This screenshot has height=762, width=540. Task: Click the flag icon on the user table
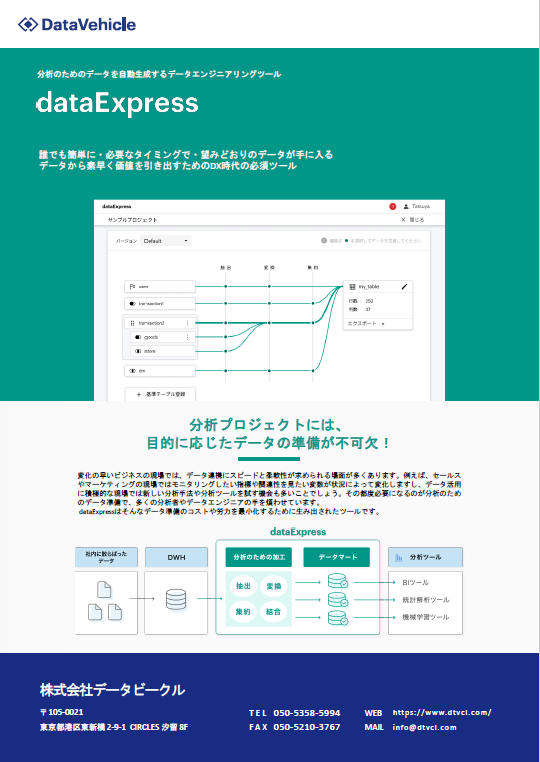(x=132, y=287)
